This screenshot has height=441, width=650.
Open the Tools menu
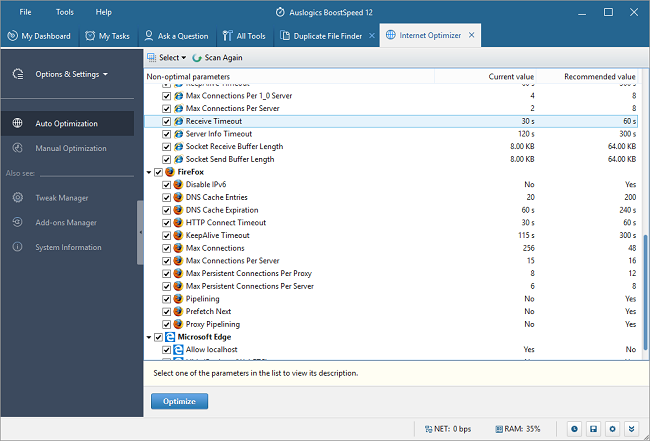65,12
